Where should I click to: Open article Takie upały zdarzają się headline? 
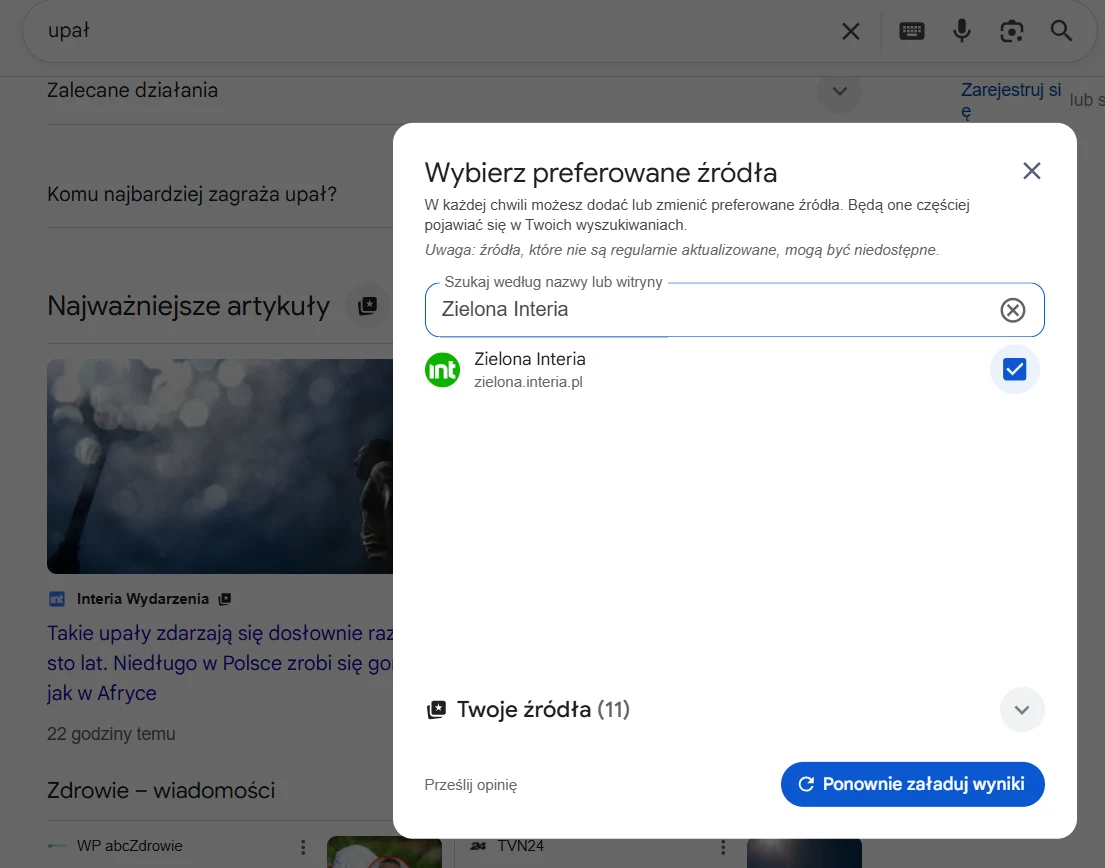click(220, 663)
